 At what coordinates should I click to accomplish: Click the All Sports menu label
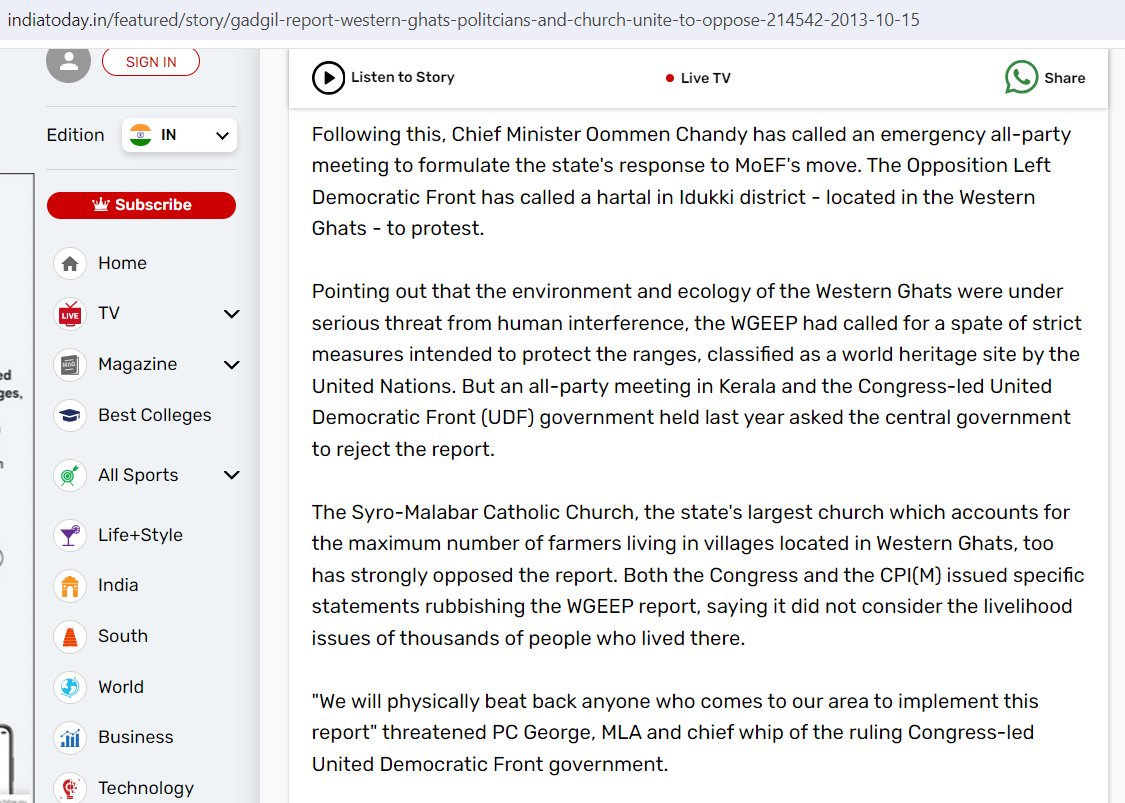[x=138, y=475]
